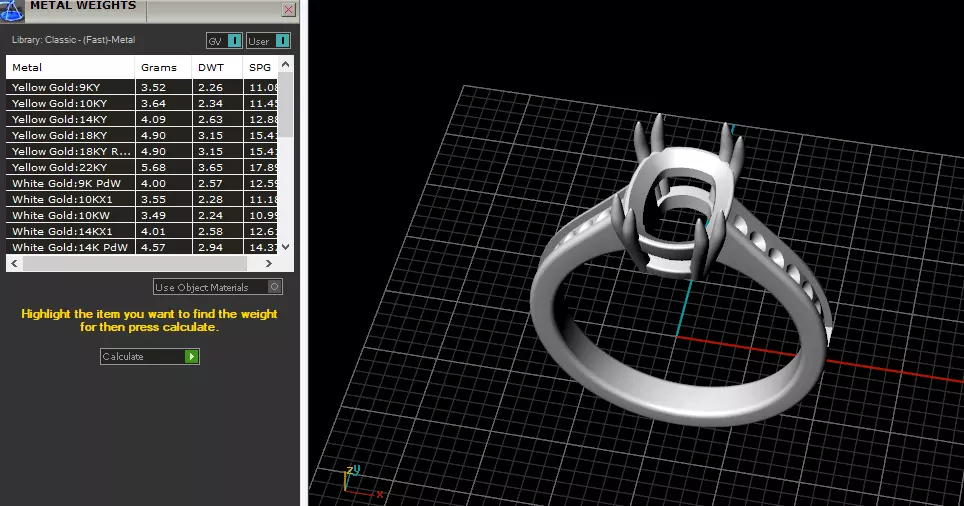Select the White Gold:10KX1 row
The width and height of the screenshot is (964, 506).
click(142, 199)
